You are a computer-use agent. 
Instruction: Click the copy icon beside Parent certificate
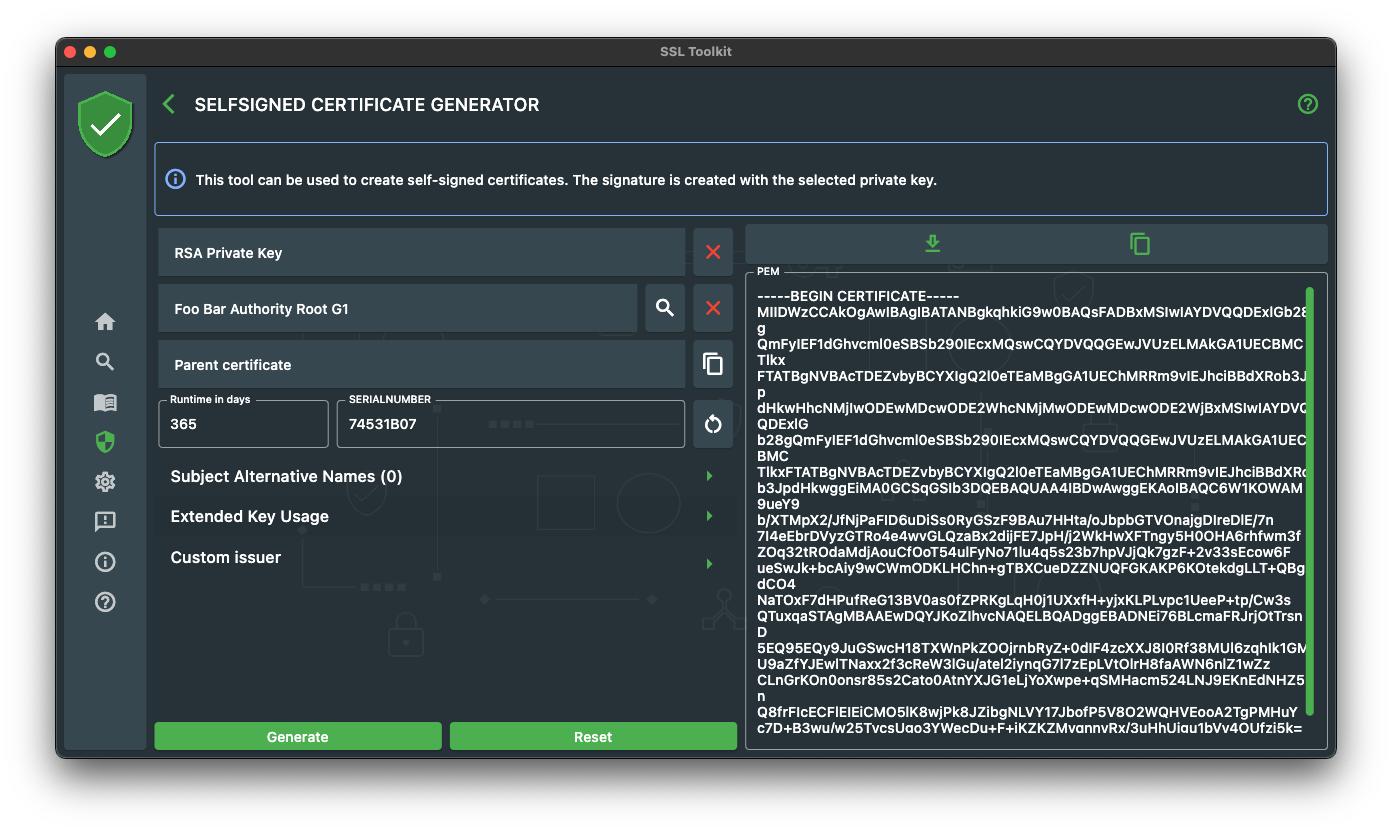tap(713, 364)
